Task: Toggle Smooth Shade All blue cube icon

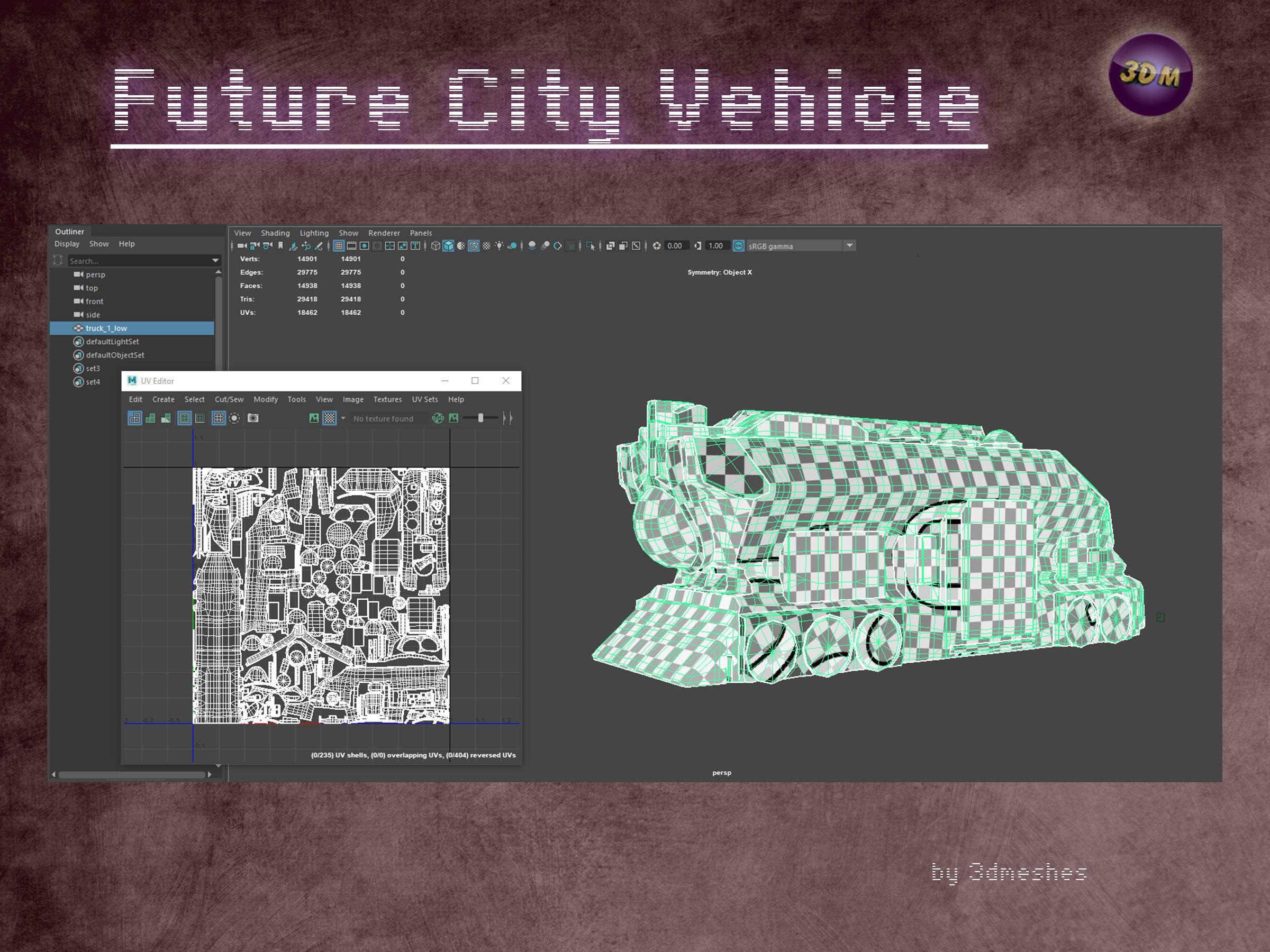Action: [448, 245]
